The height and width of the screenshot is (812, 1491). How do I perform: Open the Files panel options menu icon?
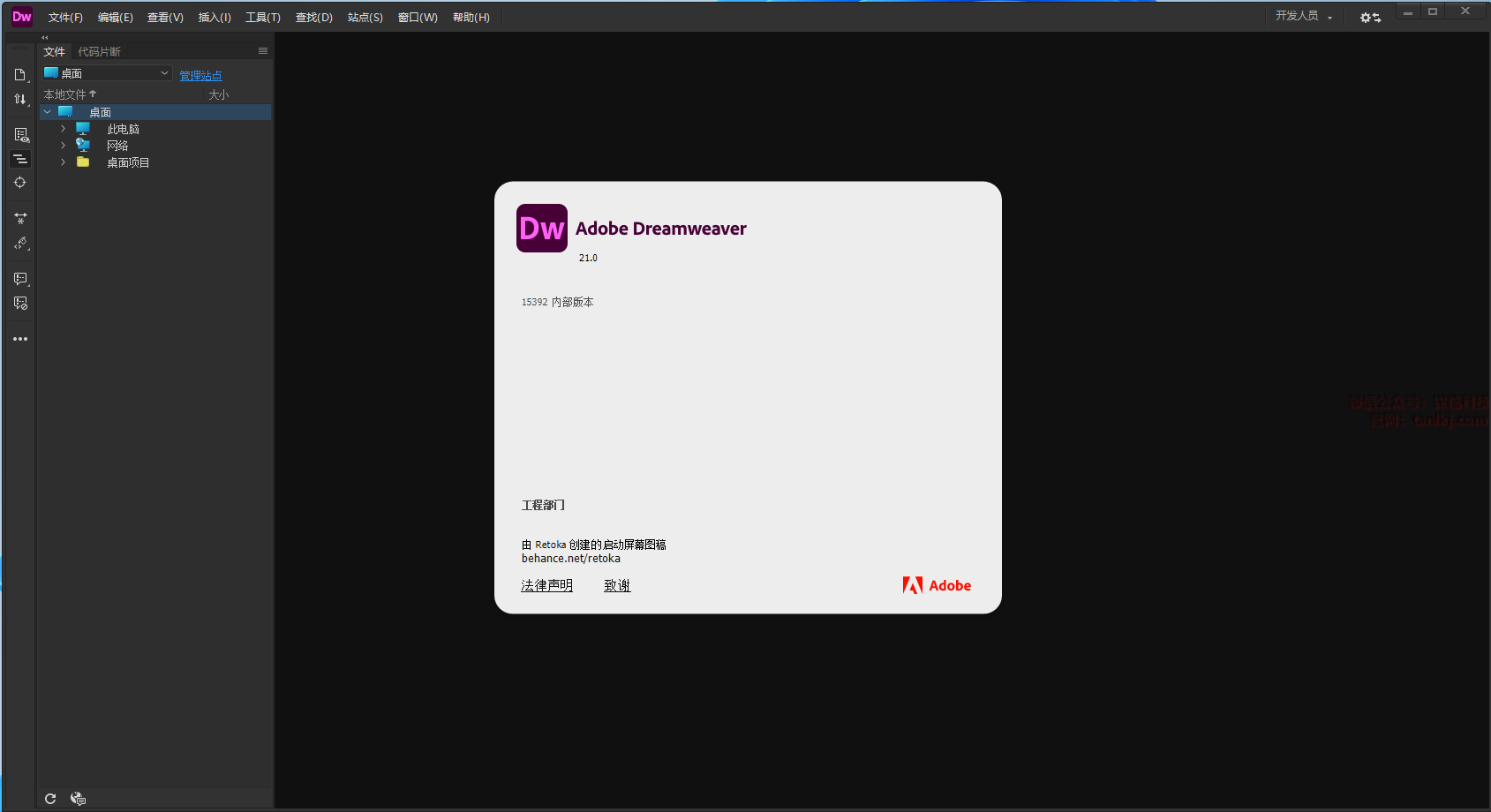tap(262, 51)
